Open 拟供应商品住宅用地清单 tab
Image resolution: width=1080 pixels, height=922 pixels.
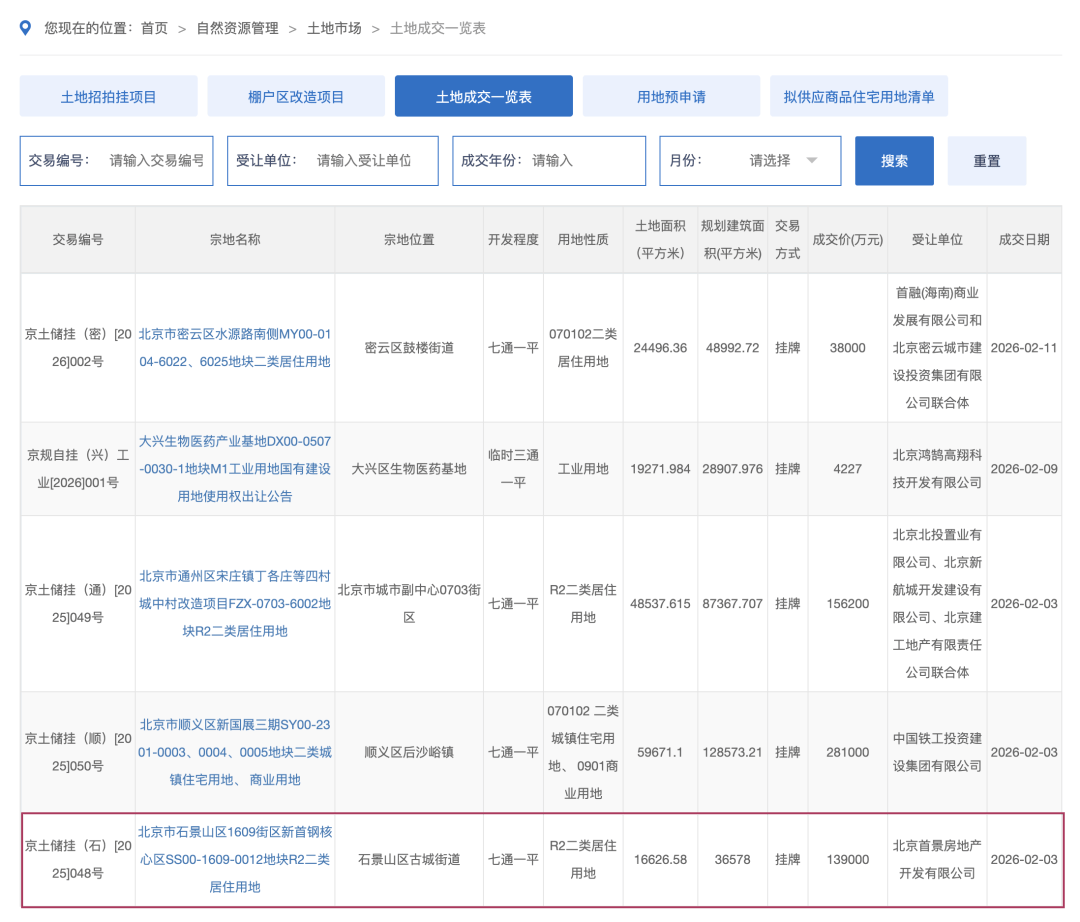point(858,97)
